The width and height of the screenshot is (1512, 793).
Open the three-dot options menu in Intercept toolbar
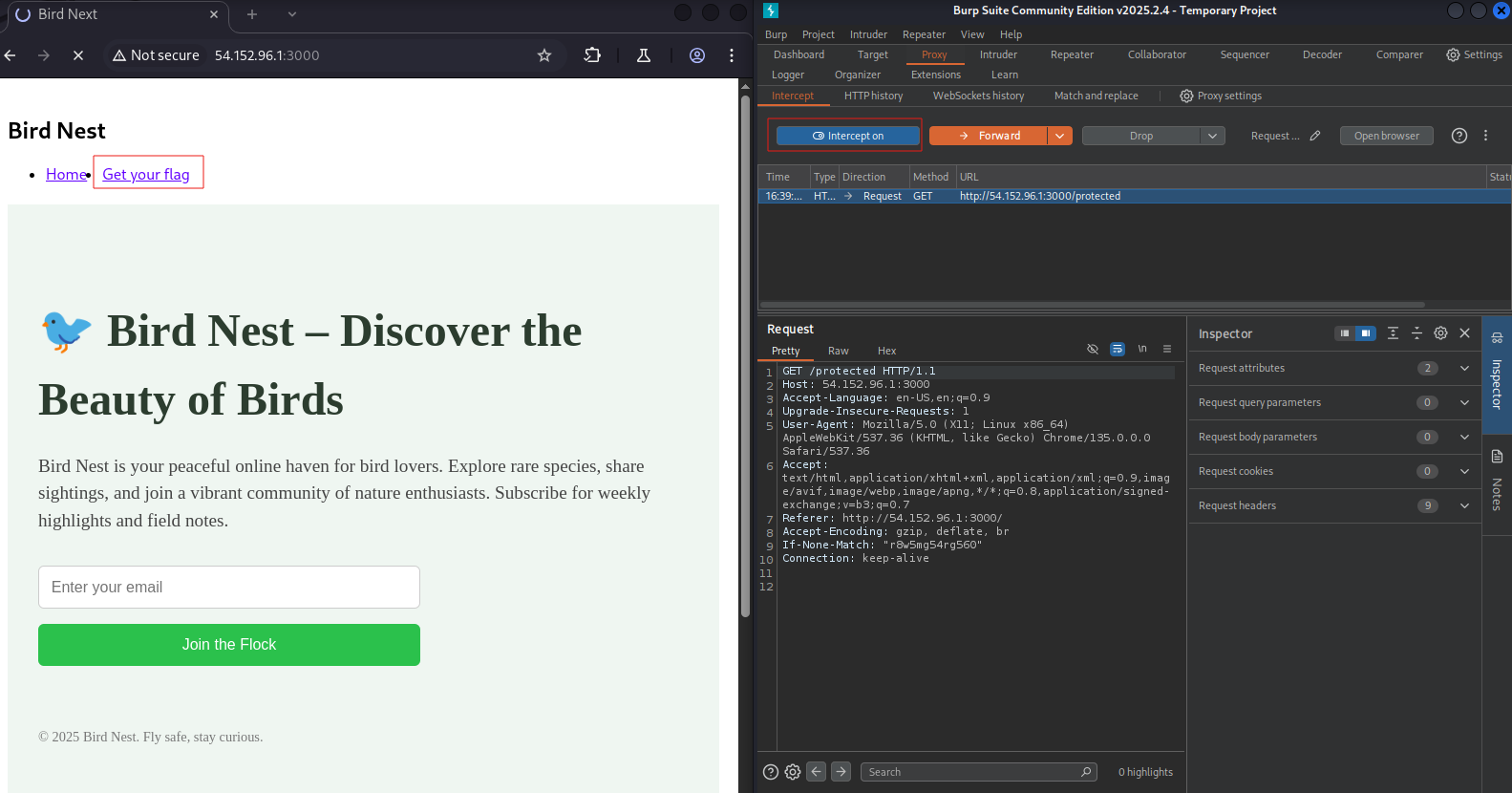click(1486, 136)
